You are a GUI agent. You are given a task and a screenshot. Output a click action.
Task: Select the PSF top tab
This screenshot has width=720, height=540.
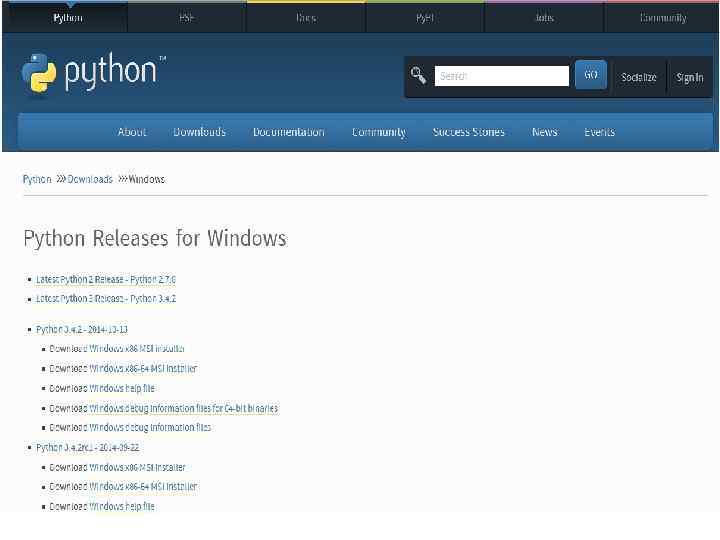(x=186, y=18)
